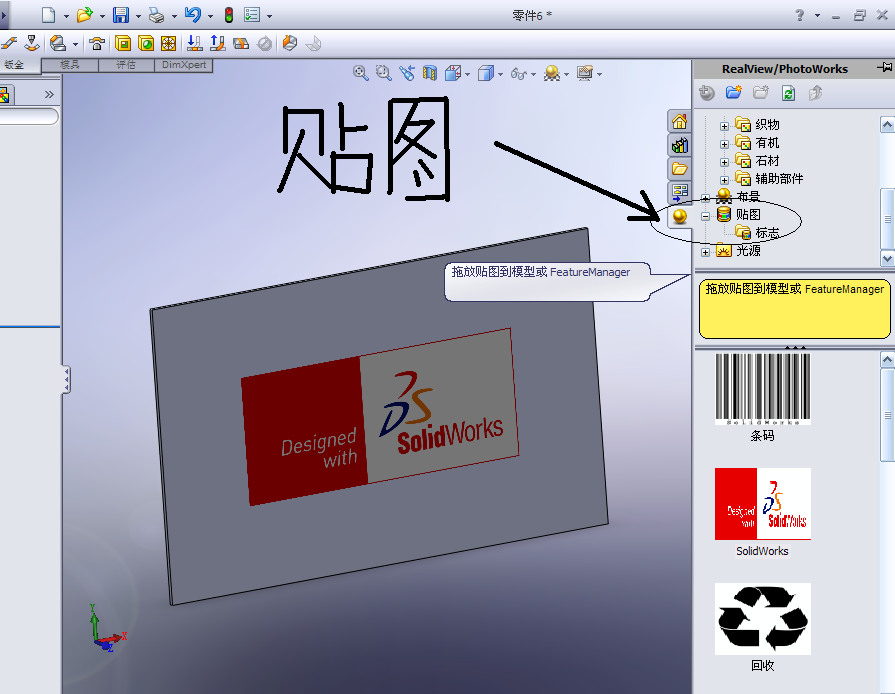The image size is (895, 694).
Task: Click the Options checklist icon
Action: pyautogui.click(x=252, y=15)
